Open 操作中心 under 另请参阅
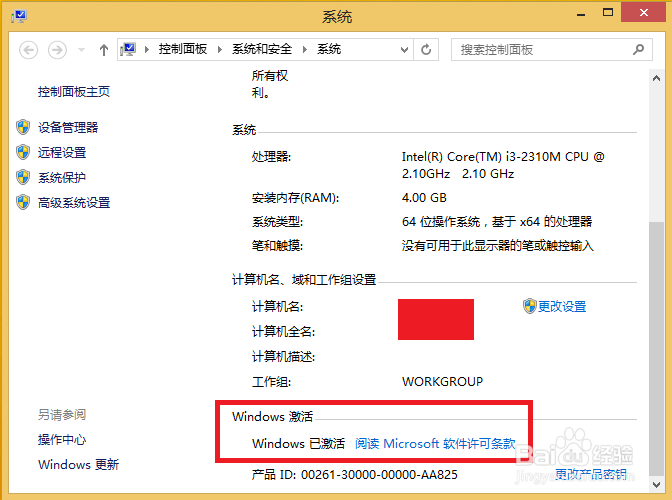The image size is (672, 500). [x=62, y=440]
